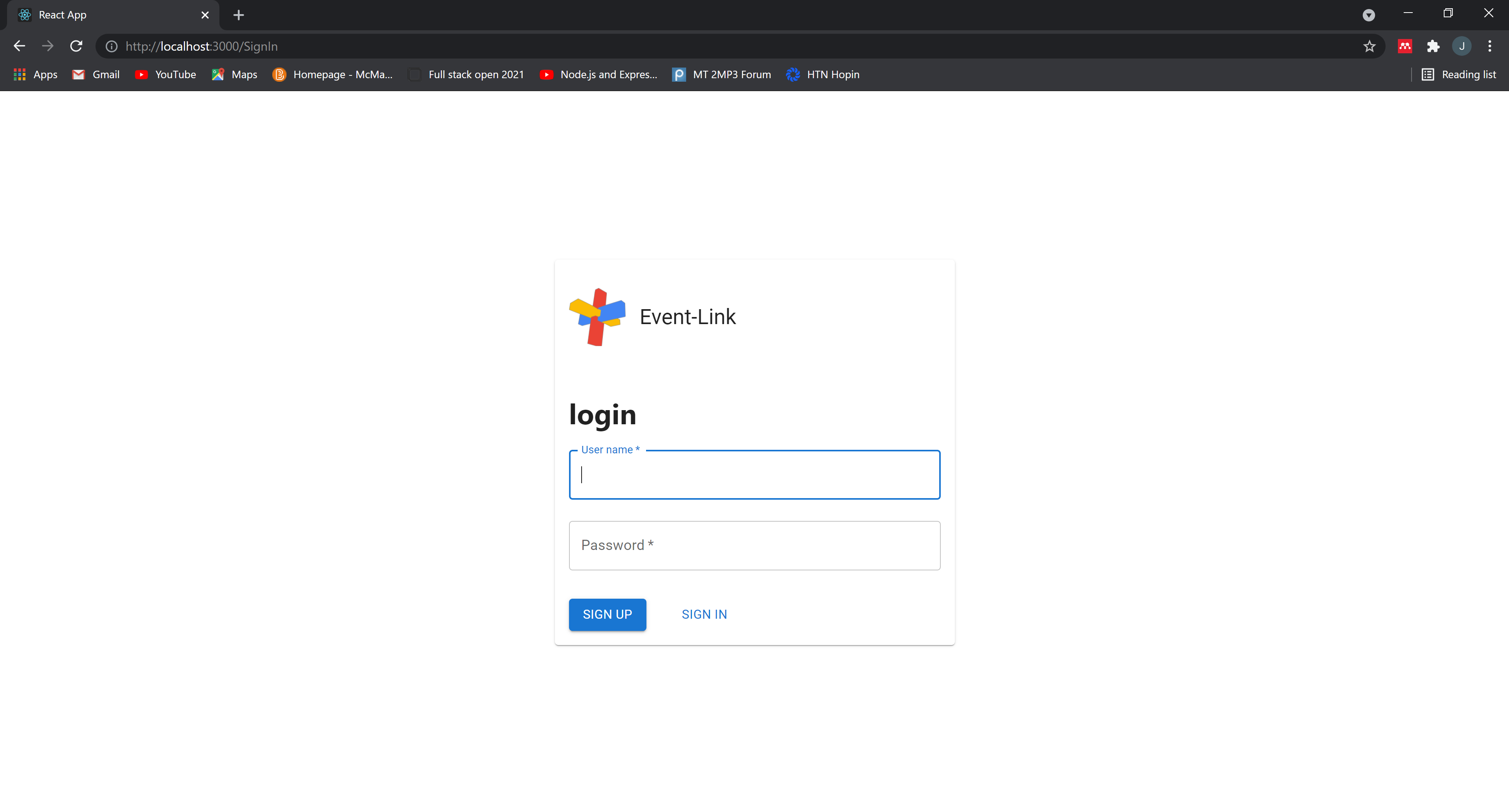The image size is (1509, 812).
Task: Open the Extensions puzzle icon
Action: pyautogui.click(x=1433, y=46)
